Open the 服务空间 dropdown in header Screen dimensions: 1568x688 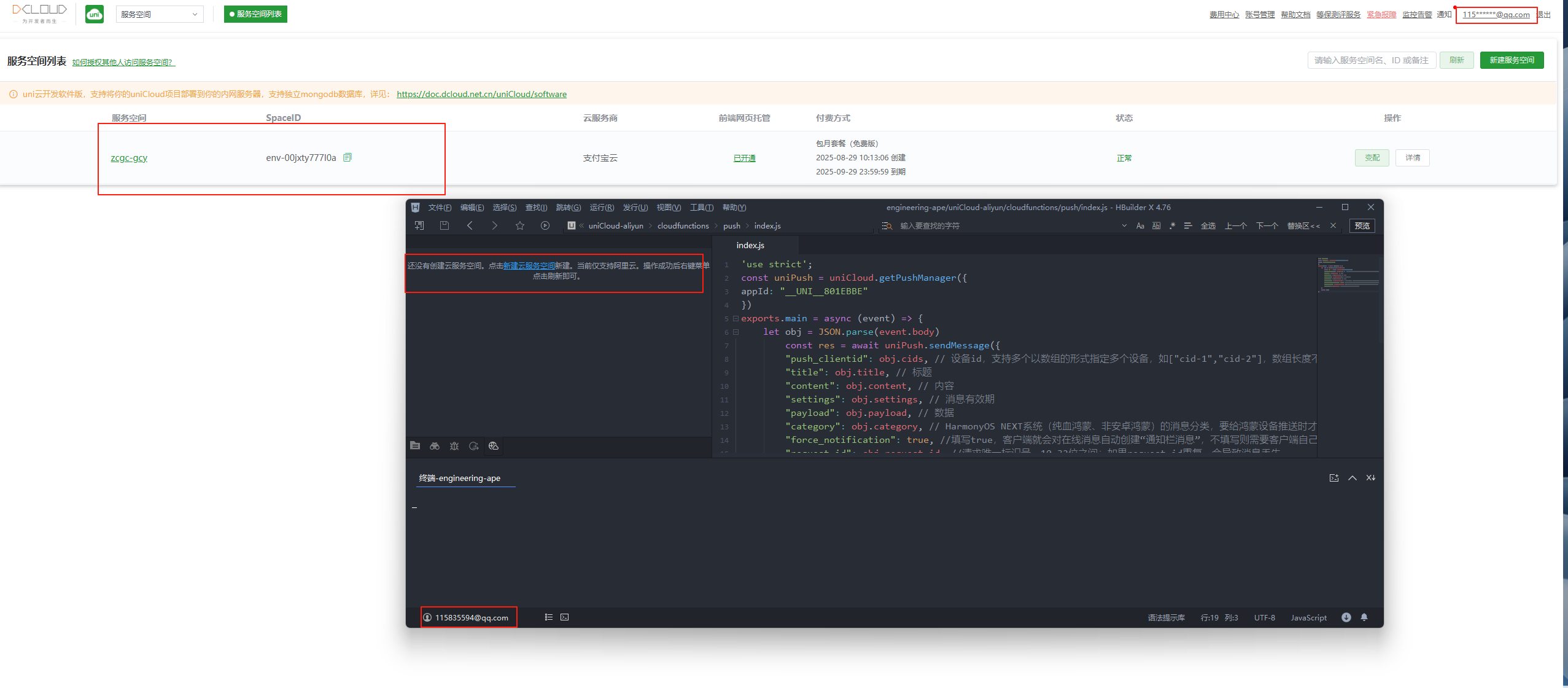point(160,14)
